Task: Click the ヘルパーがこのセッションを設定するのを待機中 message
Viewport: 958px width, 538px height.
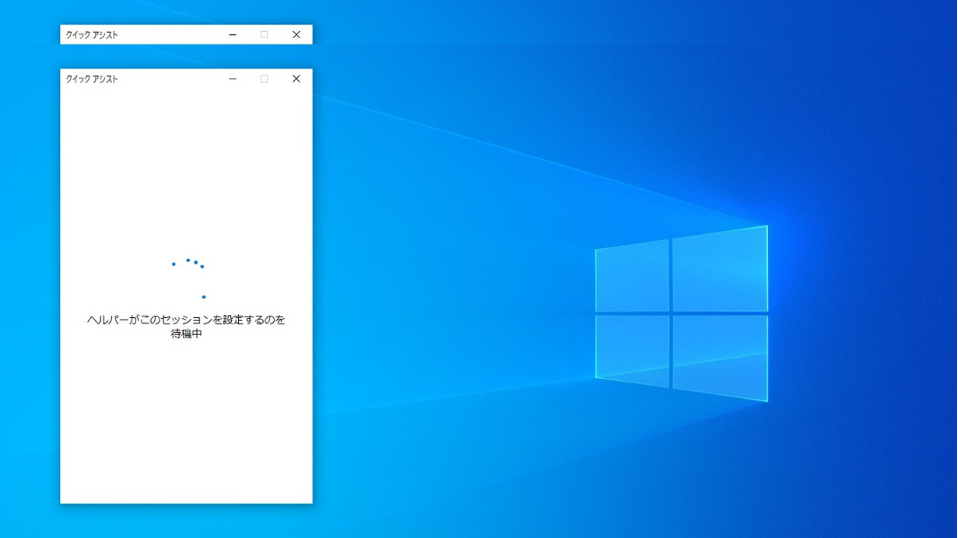Action: pos(186,327)
